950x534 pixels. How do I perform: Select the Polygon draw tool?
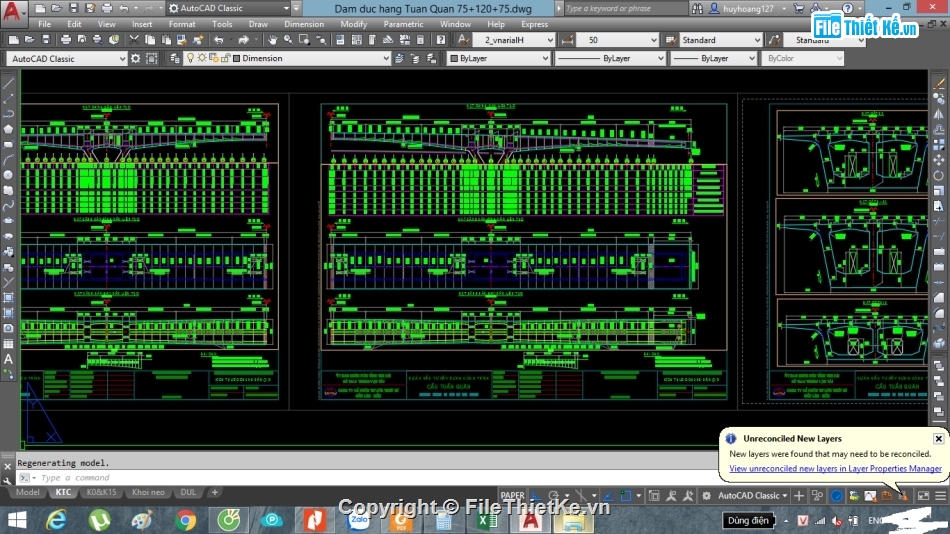(x=8, y=128)
